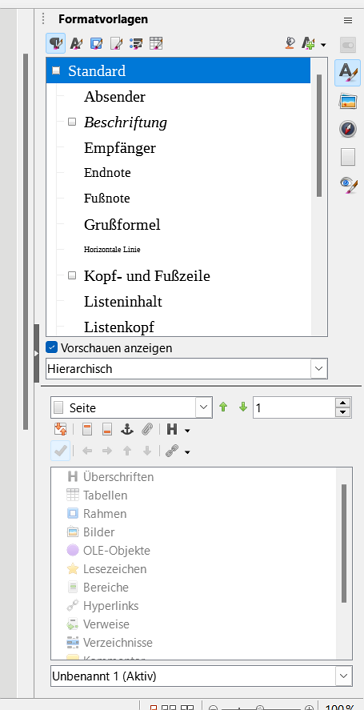Decrease page number with spinner down
Screen dimensions: 364x710
(343, 413)
